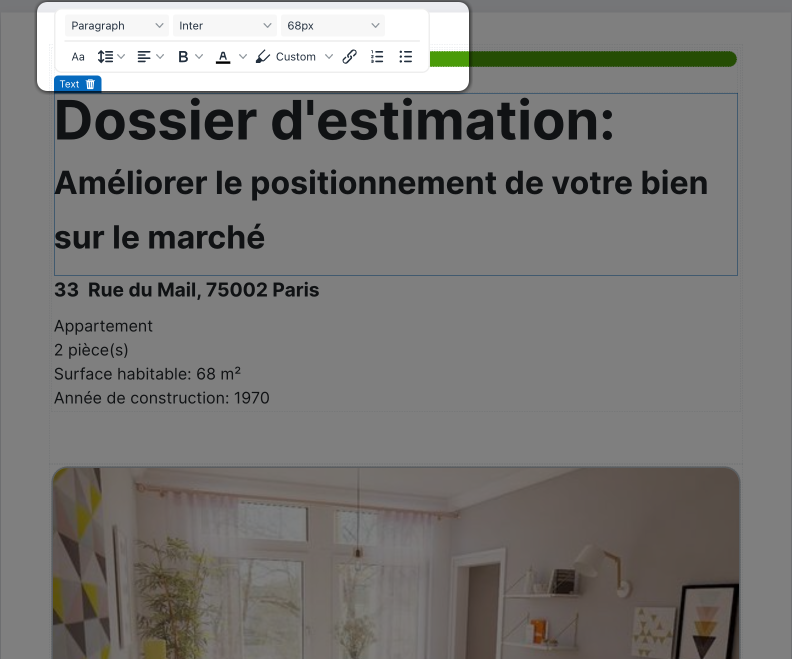Open the Paragraph style dropdown
792x659 pixels.
tap(117, 26)
